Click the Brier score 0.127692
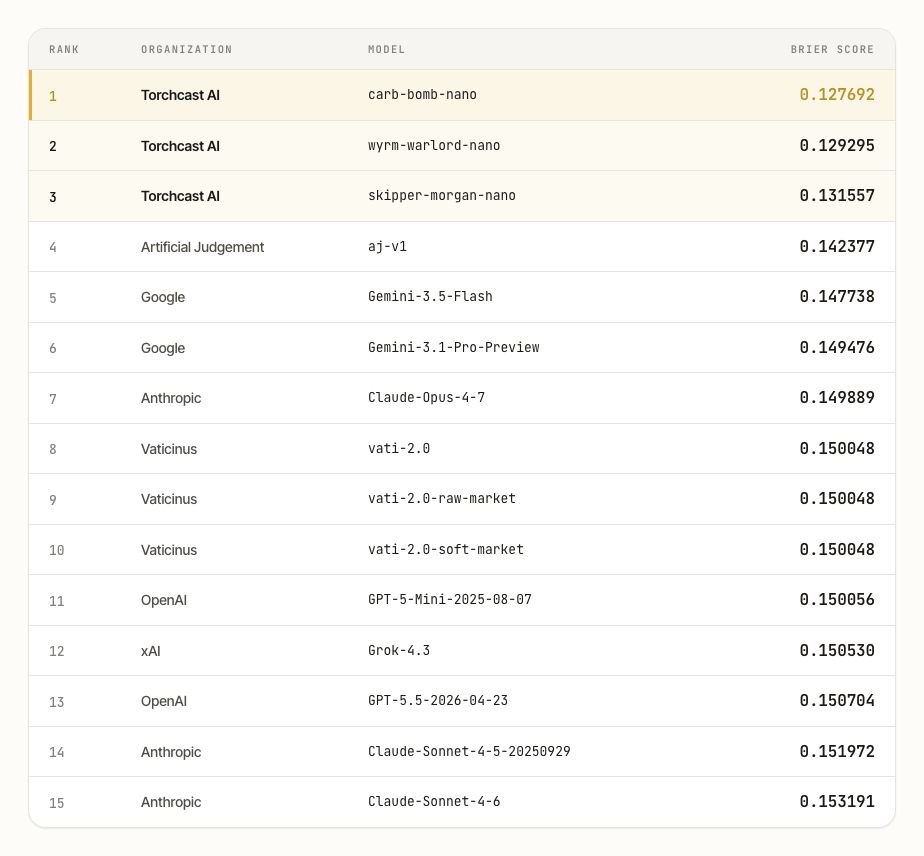This screenshot has height=856, width=924. [x=837, y=95]
